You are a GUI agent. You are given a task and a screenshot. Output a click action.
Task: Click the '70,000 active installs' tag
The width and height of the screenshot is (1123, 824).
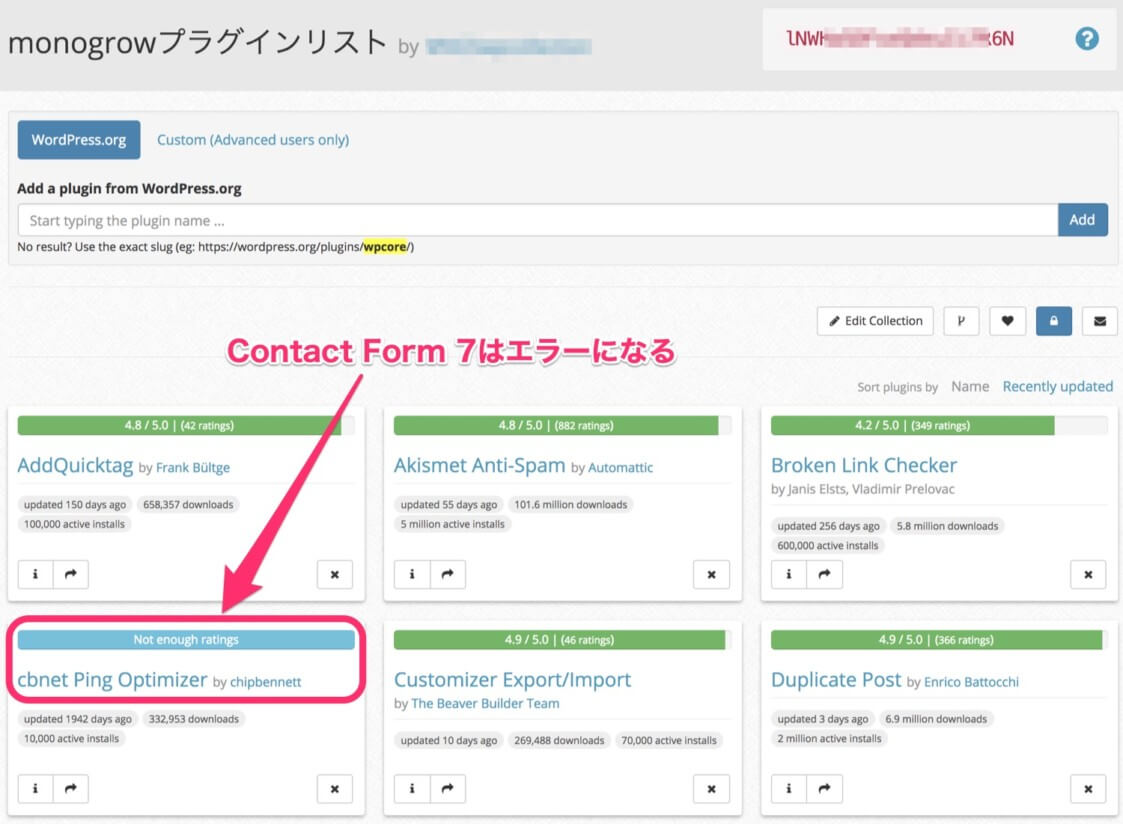pos(669,740)
